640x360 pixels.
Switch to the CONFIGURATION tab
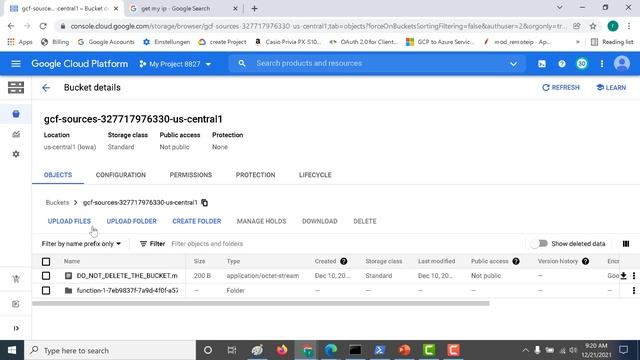click(120, 175)
